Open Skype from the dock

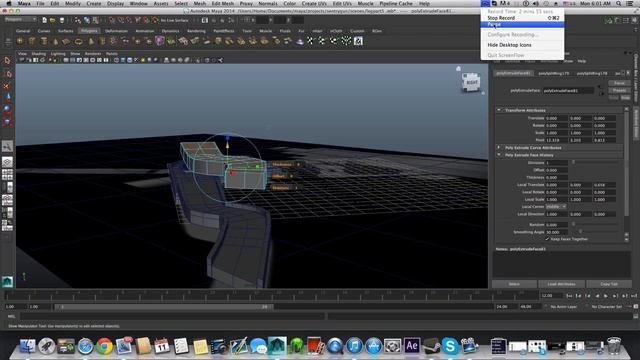coord(450,346)
